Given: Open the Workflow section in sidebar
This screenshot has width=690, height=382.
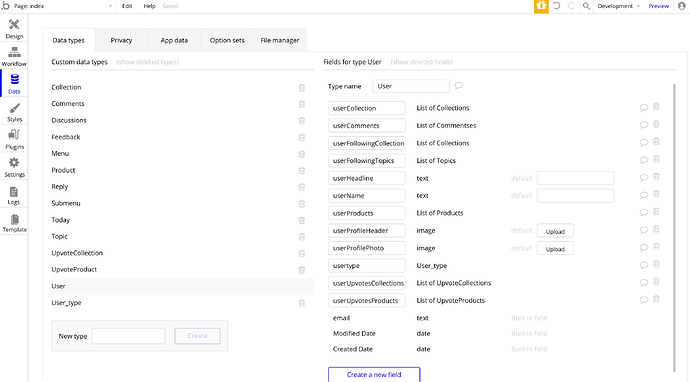Looking at the screenshot, I should (x=14, y=56).
